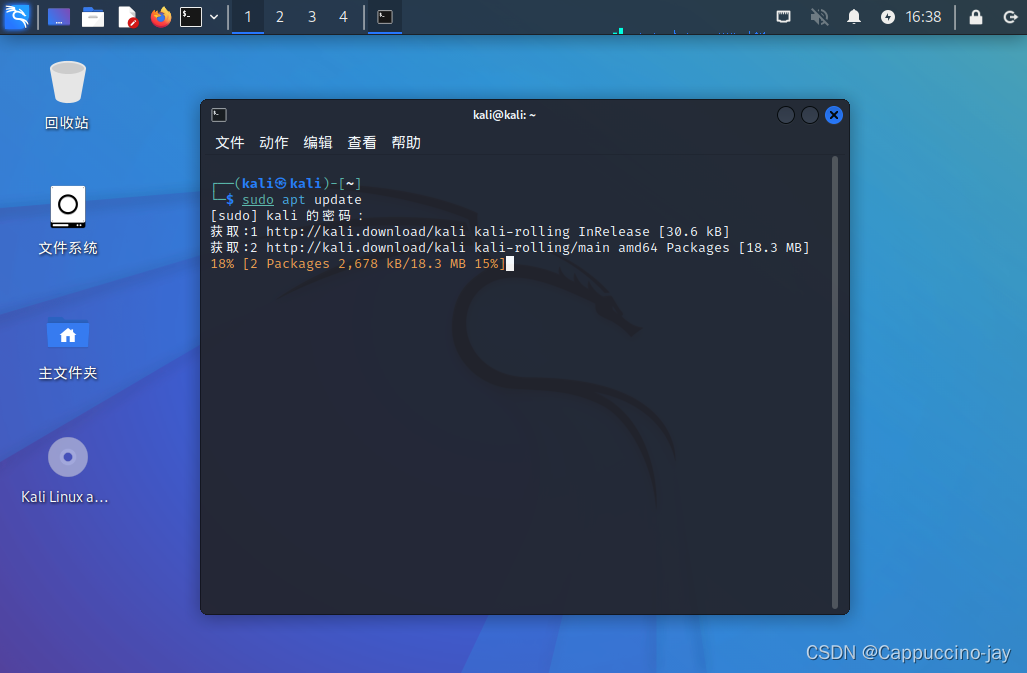Click the kali@kali terminal title text
This screenshot has width=1027, height=673.
[x=504, y=115]
